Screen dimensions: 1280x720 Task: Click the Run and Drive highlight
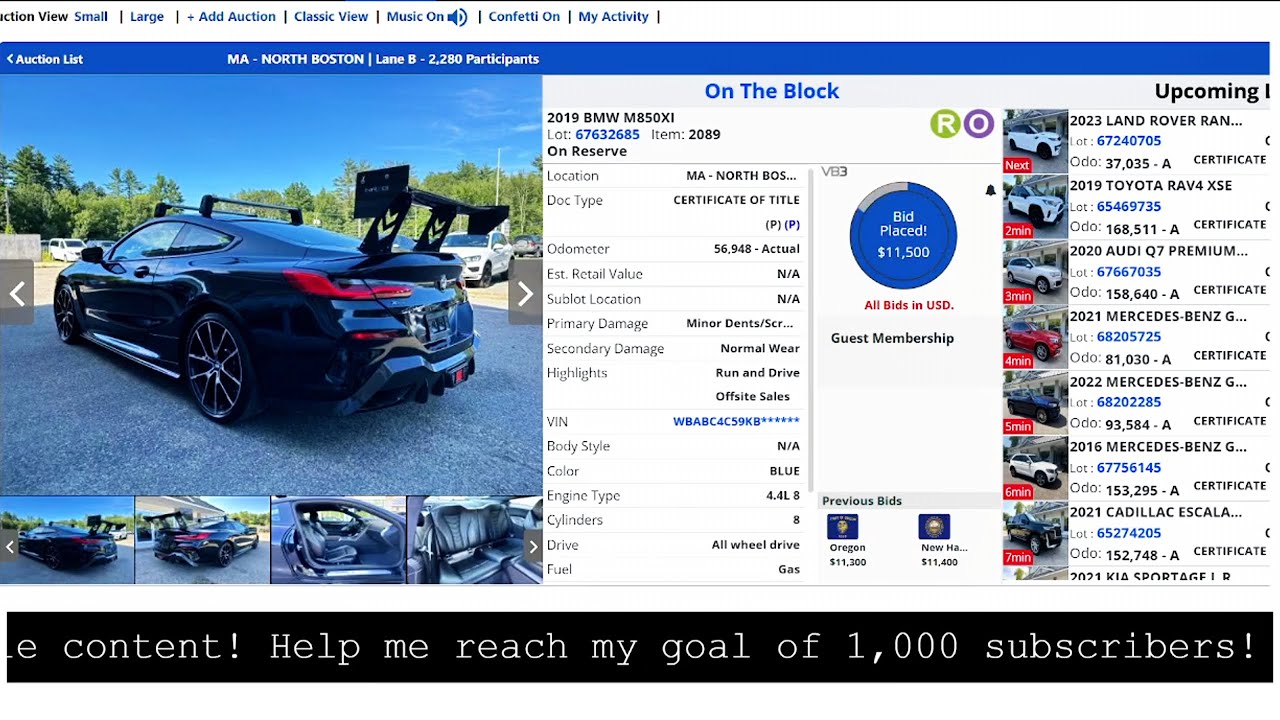click(758, 373)
